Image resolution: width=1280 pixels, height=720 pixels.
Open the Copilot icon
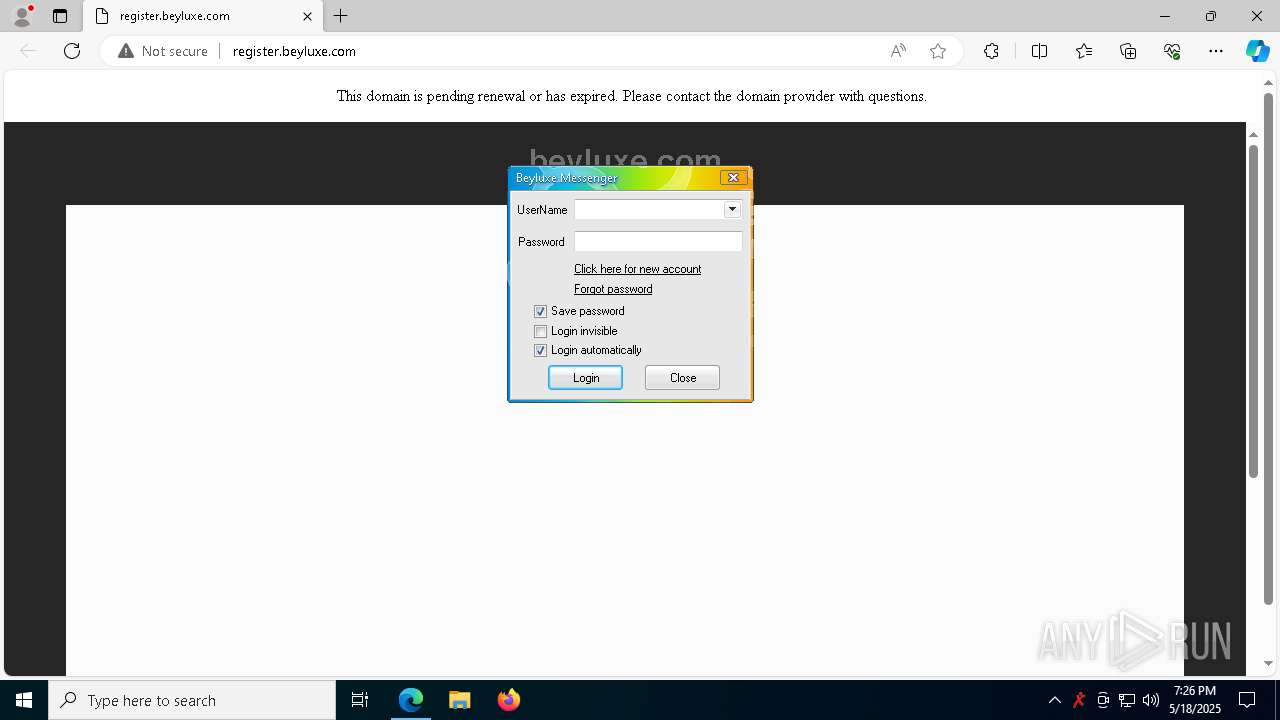point(1257,51)
